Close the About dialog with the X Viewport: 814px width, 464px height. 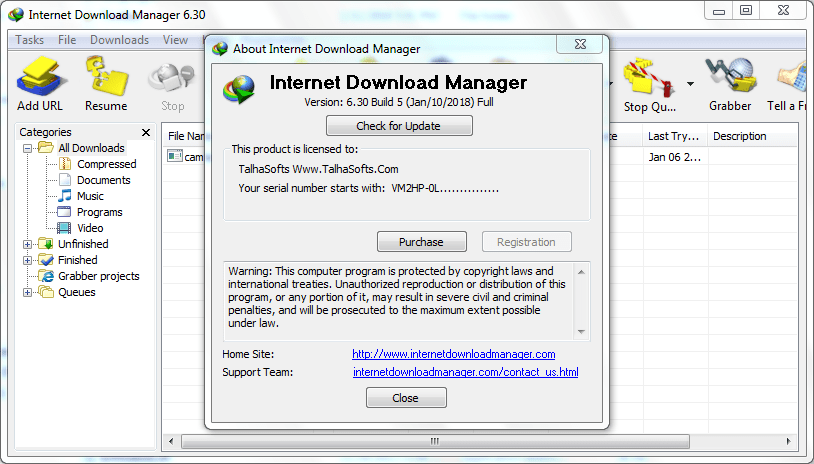pos(580,44)
